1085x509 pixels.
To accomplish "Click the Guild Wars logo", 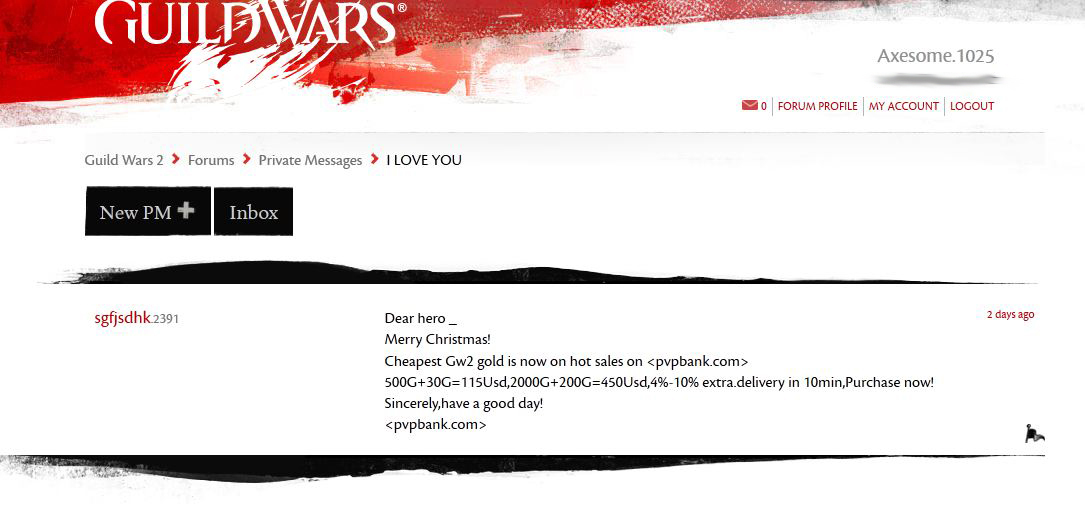I will tap(250, 22).
